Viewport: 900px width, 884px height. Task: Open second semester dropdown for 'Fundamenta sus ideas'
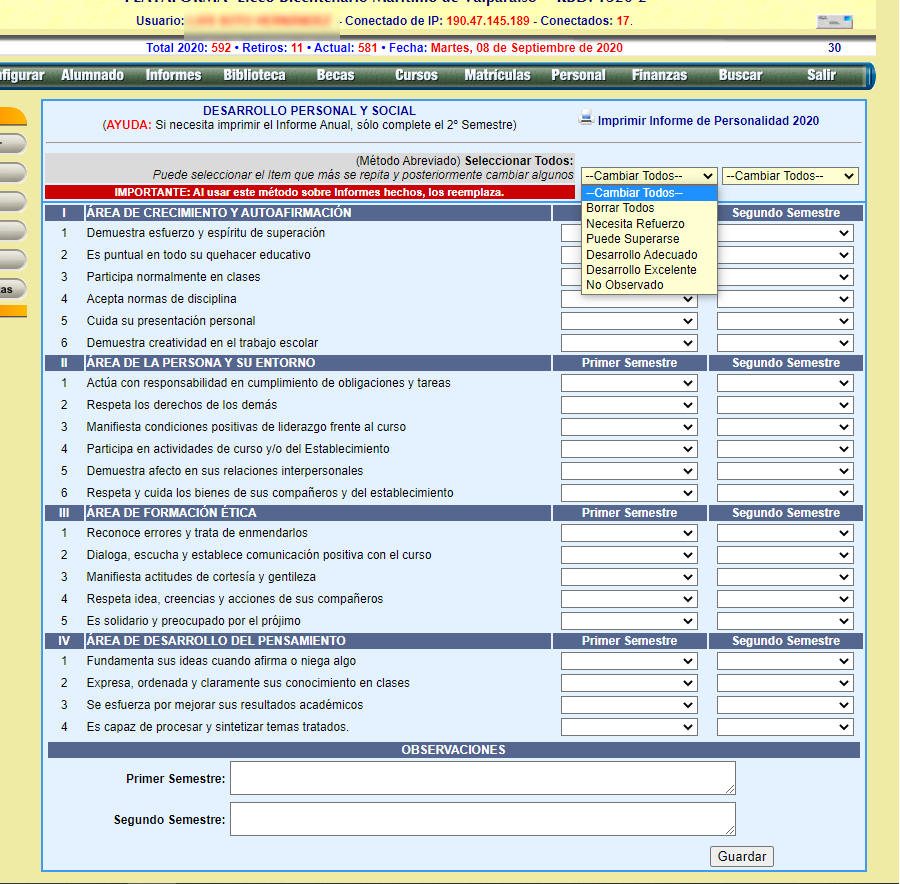(x=785, y=661)
